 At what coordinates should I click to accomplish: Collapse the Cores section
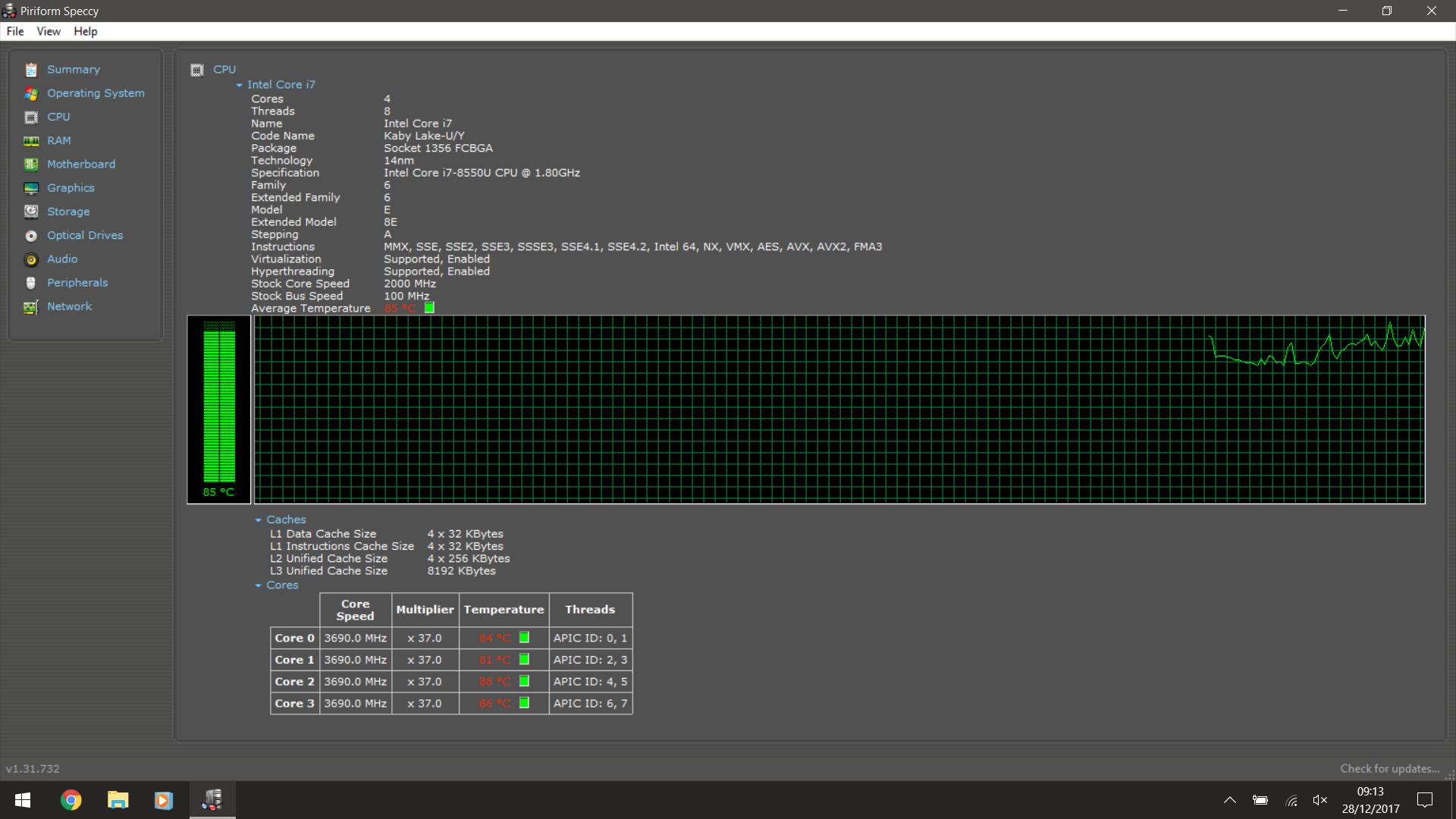[x=259, y=585]
